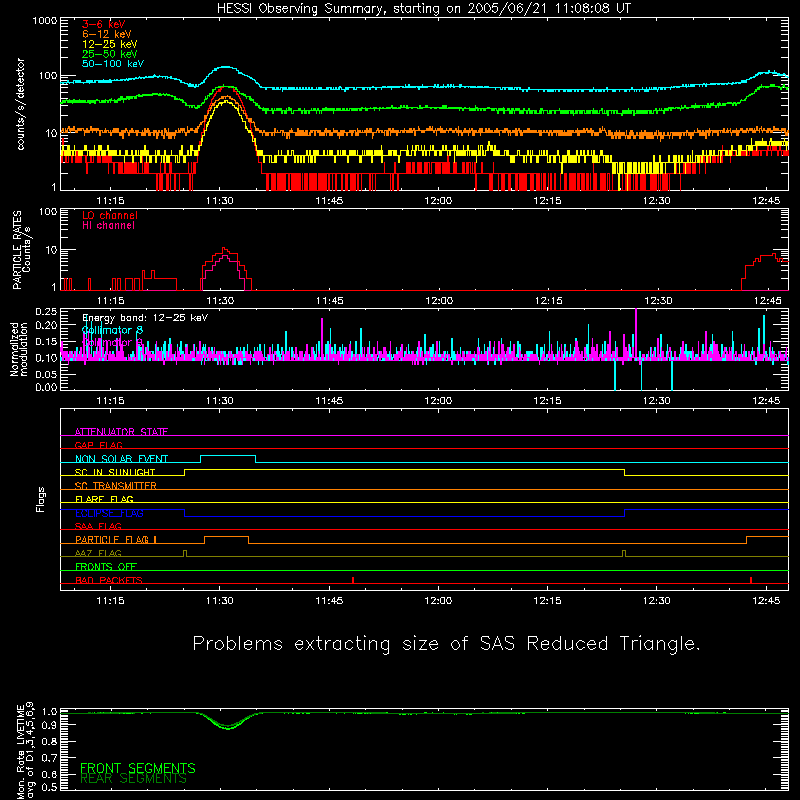Click the PARTICLE RATES Counts/s axis label
Screen dimensions: 800x800
click(22, 250)
